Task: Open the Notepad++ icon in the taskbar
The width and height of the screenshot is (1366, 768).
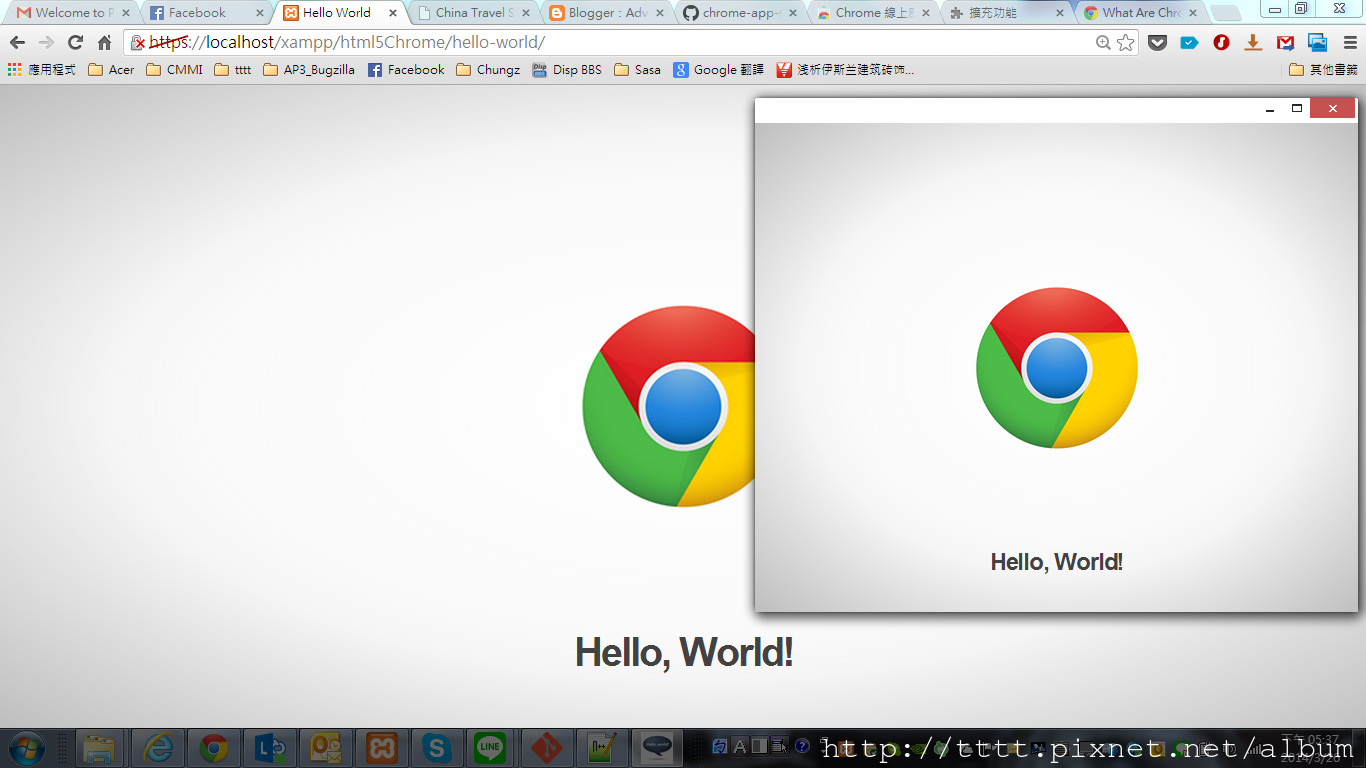Action: point(602,748)
